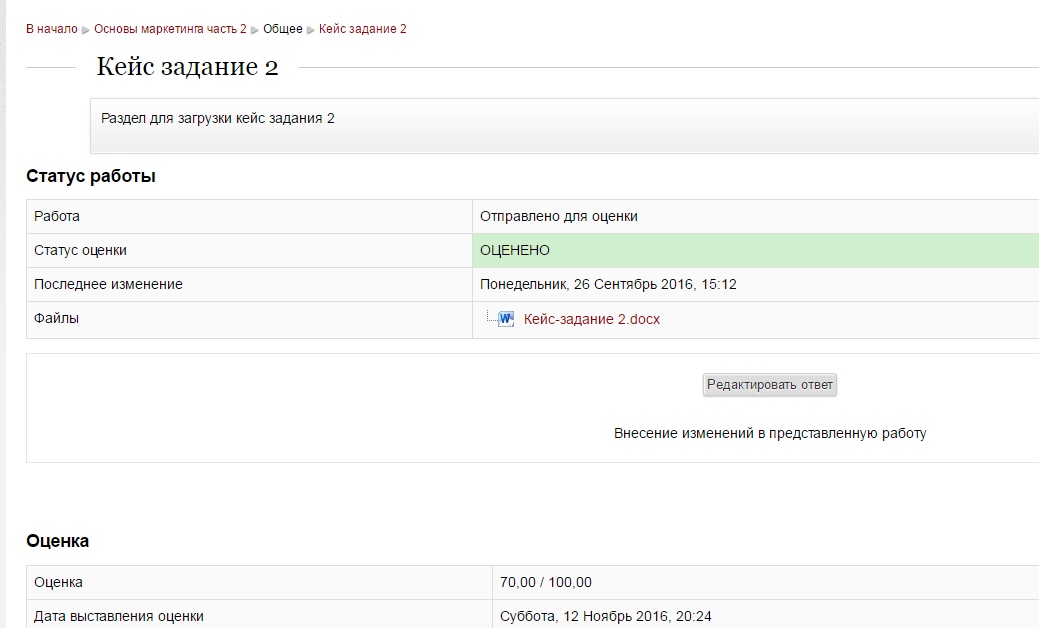Click the «Внесение изменений в представленную работу» hint text

click(x=769, y=433)
